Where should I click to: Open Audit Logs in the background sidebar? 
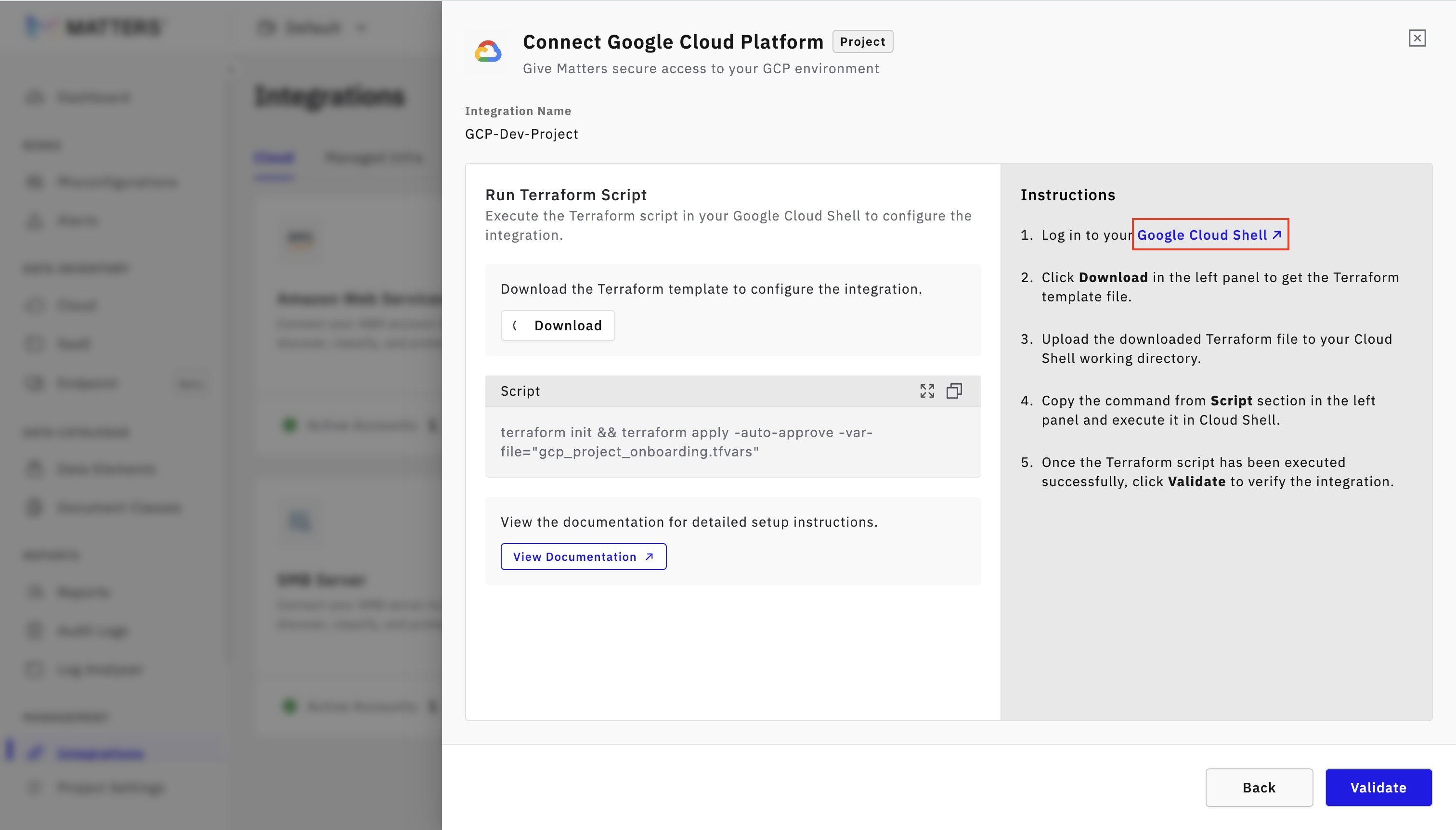(93, 631)
